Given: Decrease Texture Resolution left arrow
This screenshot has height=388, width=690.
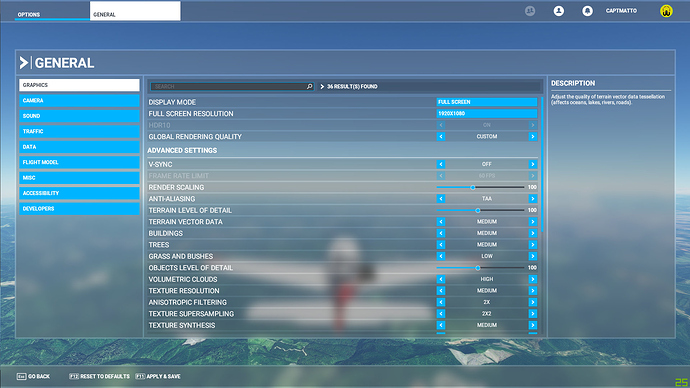Looking at the screenshot, I should pyautogui.click(x=440, y=291).
